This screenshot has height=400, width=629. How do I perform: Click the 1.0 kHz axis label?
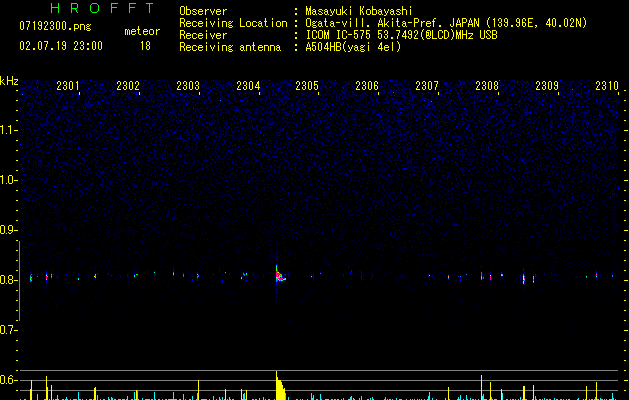(x=8, y=180)
